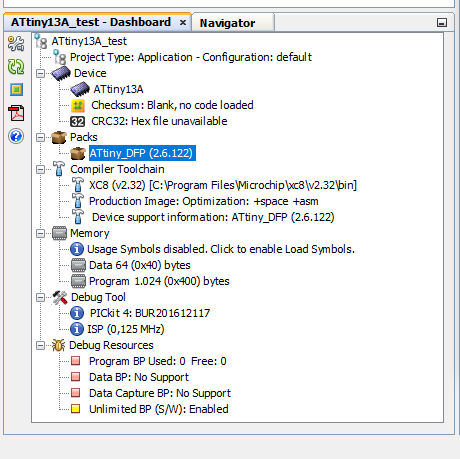Click the 'Compiler Toolchain' label text

117,169
